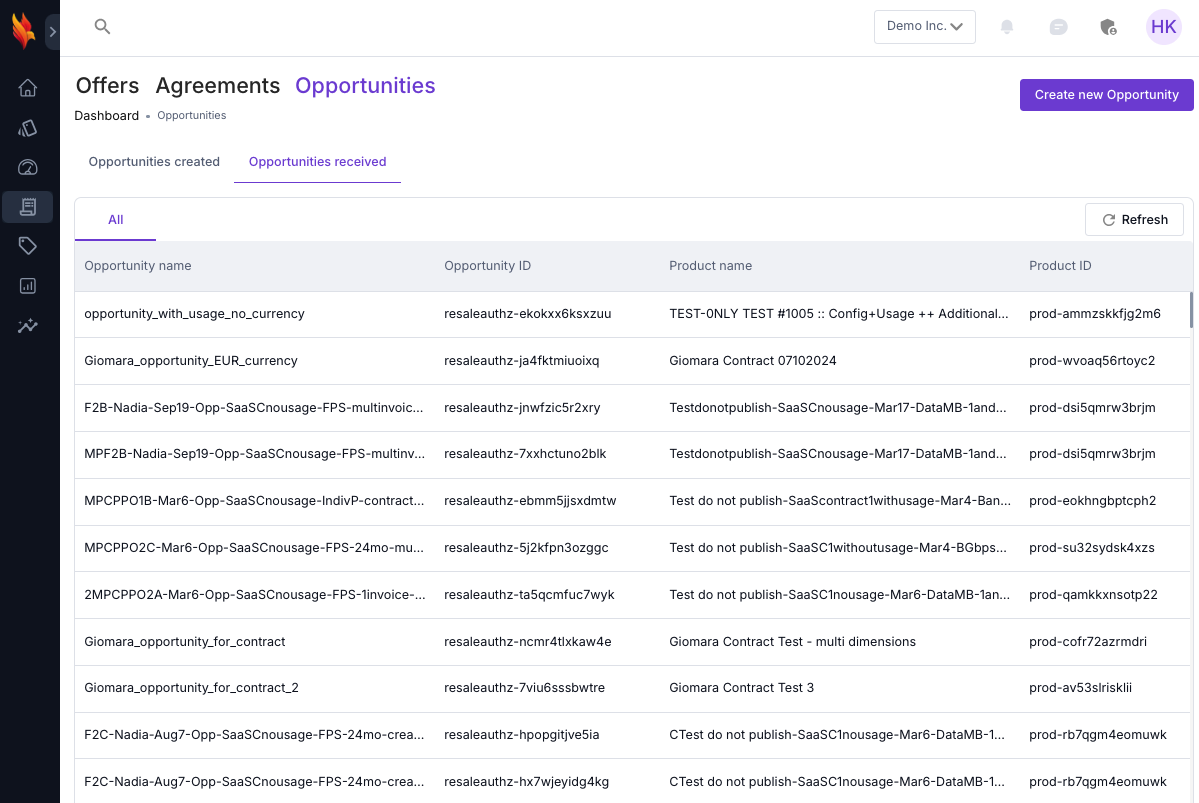Open the chat messages icon
The height and width of the screenshot is (803, 1199).
tap(1058, 27)
